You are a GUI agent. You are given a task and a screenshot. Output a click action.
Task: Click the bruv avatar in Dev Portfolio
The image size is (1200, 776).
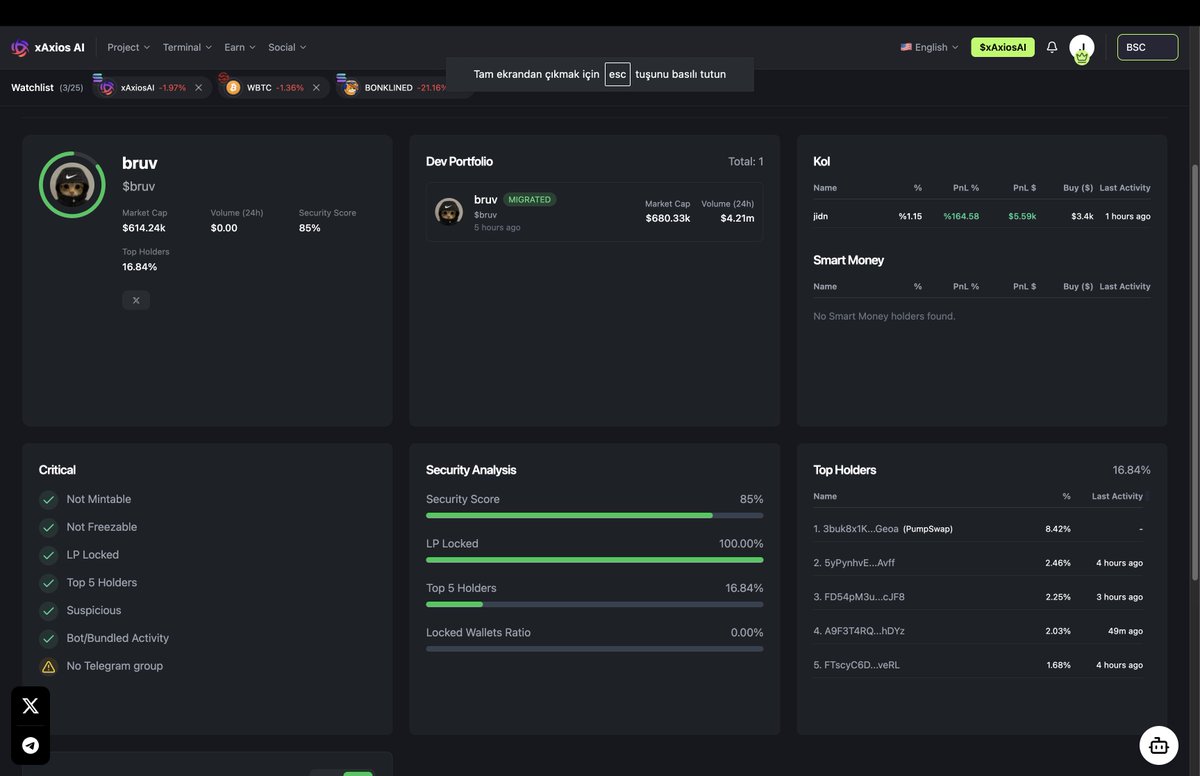(449, 211)
